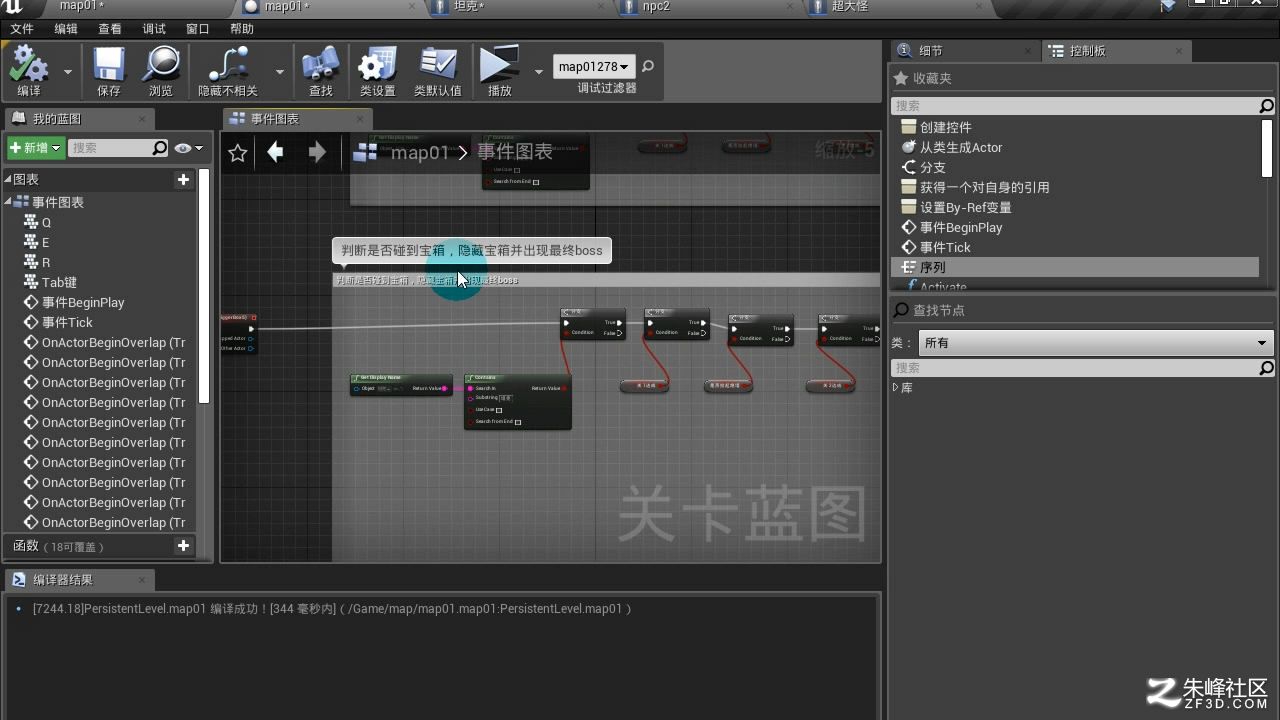This screenshot has width=1280, height=720.
Task: Navigate back with graph left arrow
Action: point(275,152)
